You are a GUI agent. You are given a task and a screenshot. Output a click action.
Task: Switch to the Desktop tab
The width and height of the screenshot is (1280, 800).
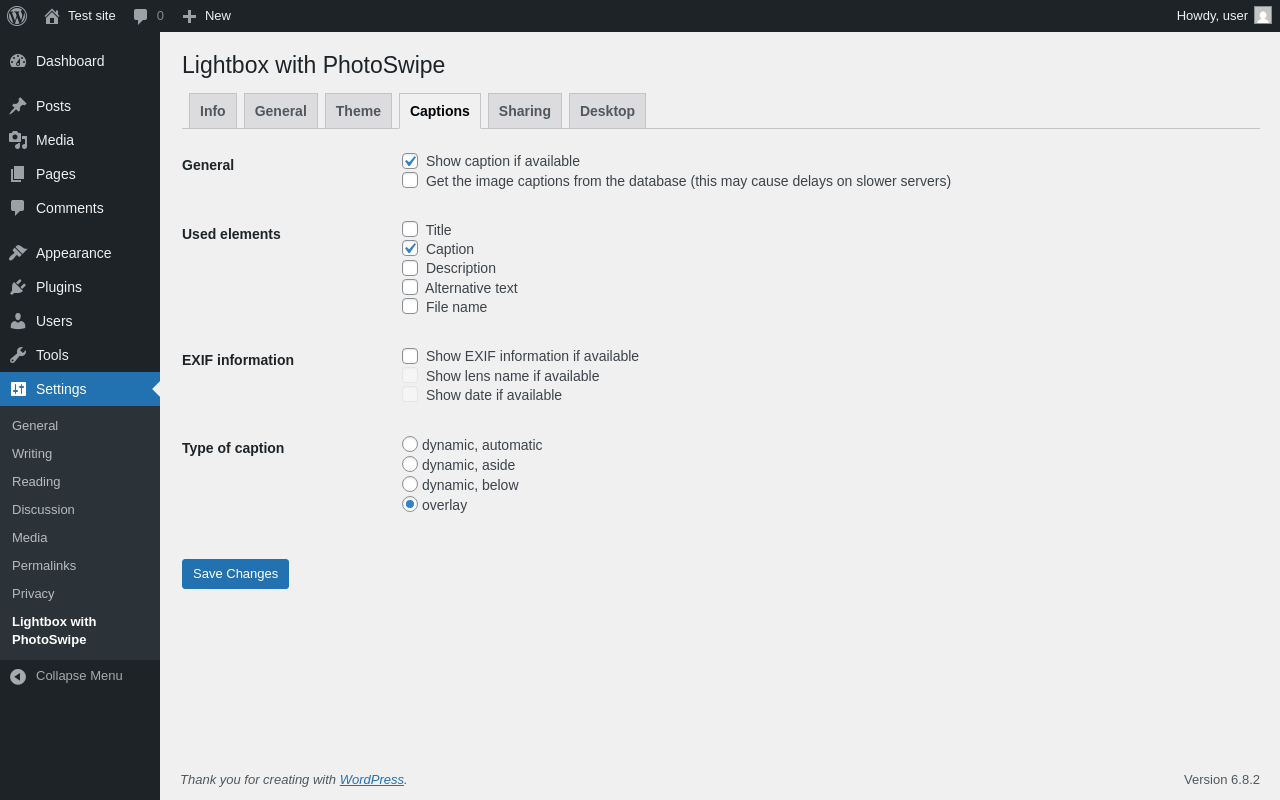pos(607,111)
